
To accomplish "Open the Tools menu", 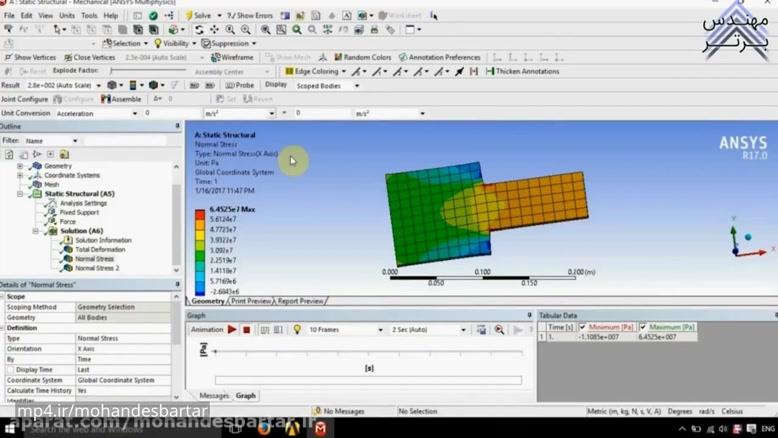I will pos(89,16).
